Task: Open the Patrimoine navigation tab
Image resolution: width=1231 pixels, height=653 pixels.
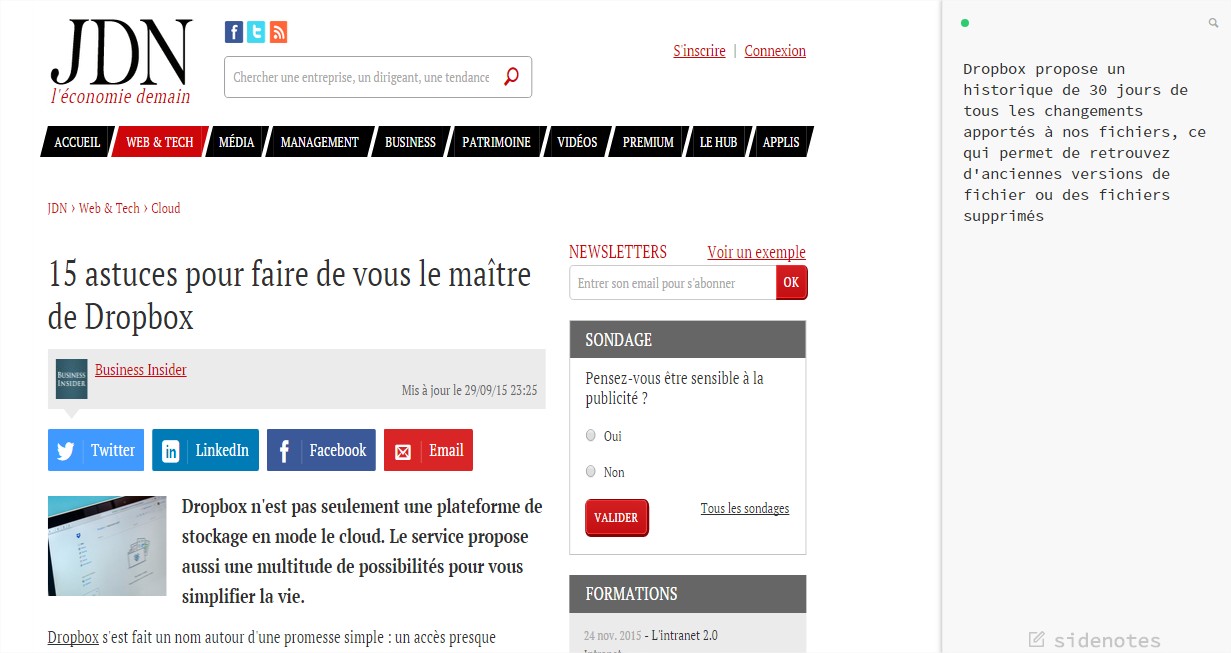Action: click(x=496, y=142)
